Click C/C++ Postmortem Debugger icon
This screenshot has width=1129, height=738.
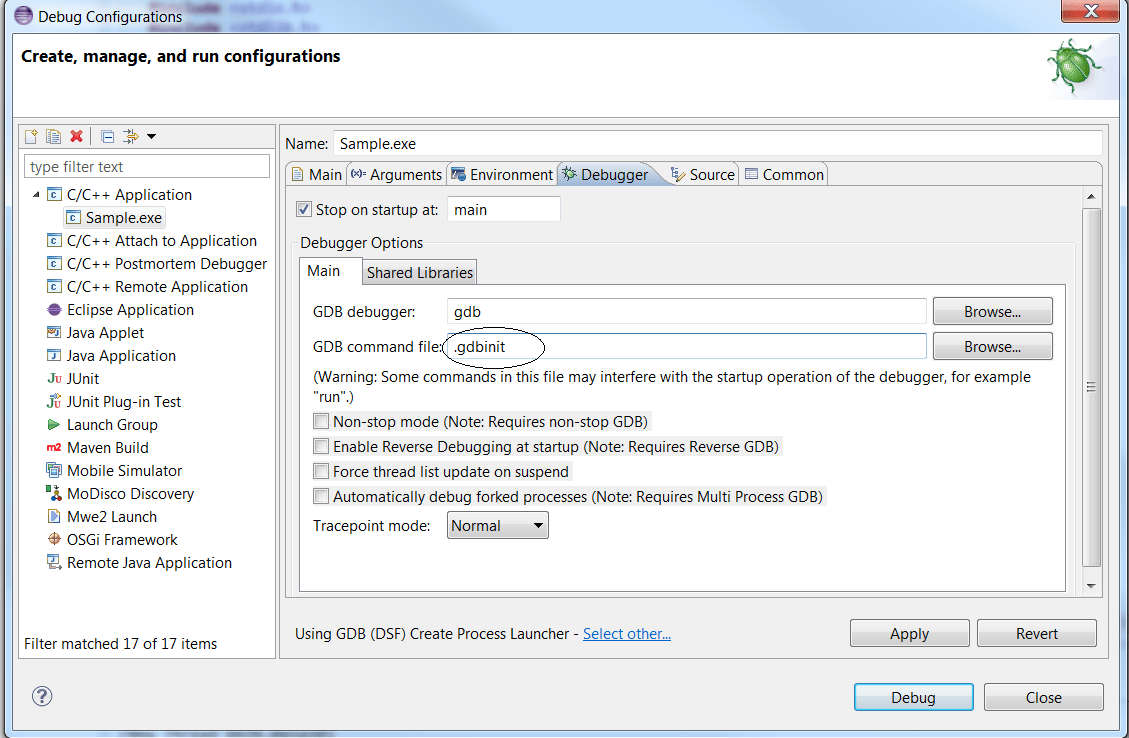click(x=54, y=264)
